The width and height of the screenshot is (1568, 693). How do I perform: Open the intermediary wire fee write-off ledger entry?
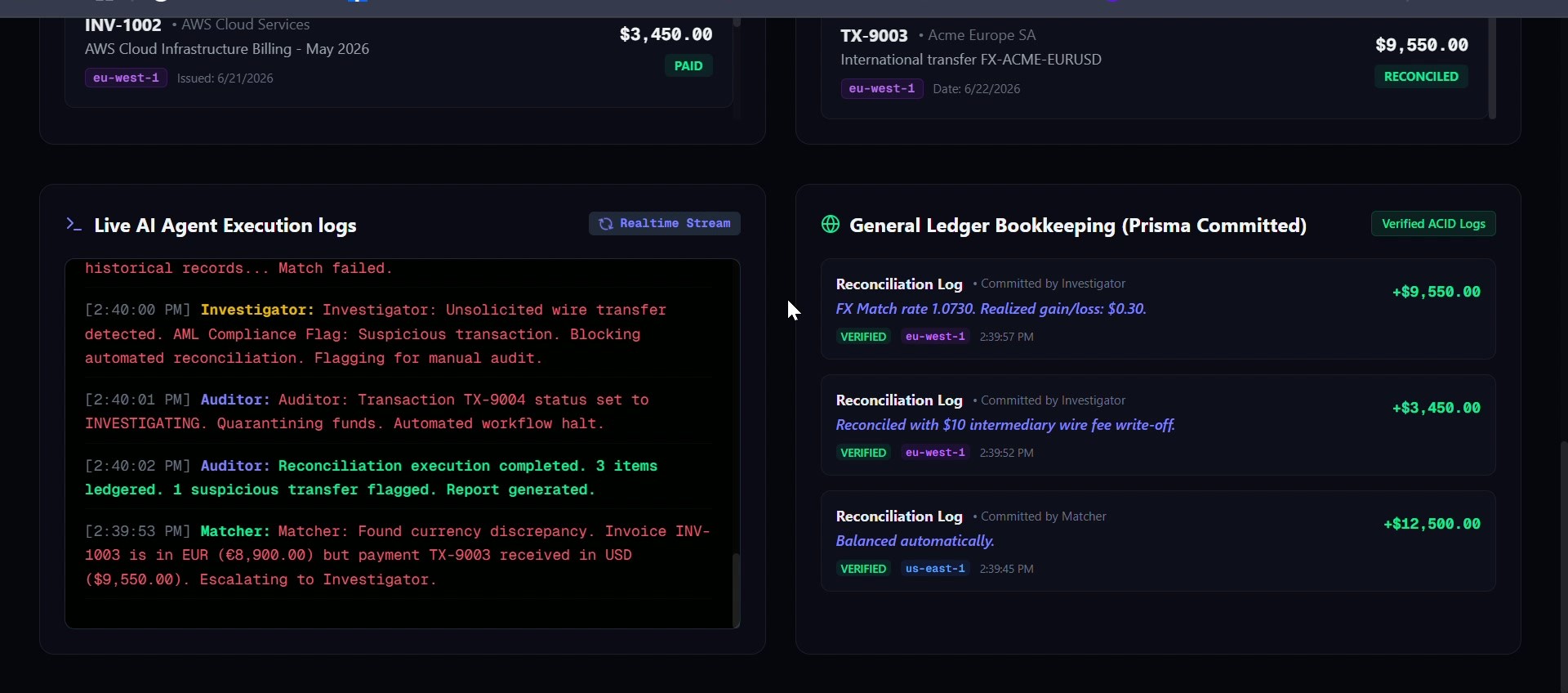click(1158, 425)
